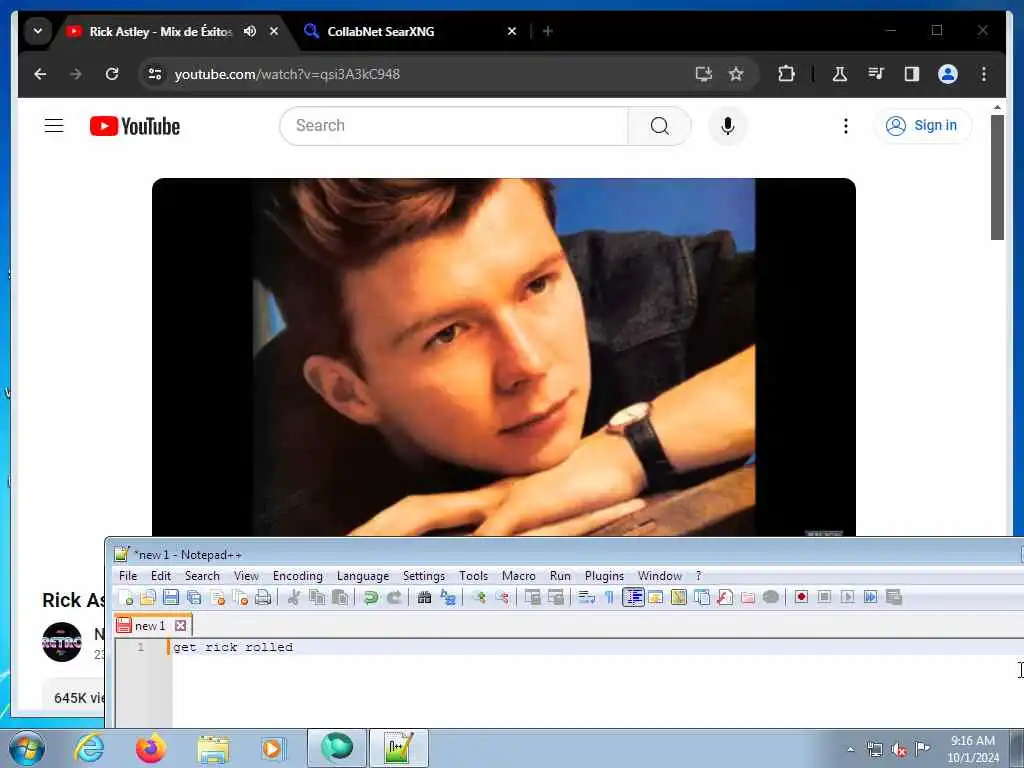
Task: Open the Edit menu in Notepad++
Action: click(161, 576)
